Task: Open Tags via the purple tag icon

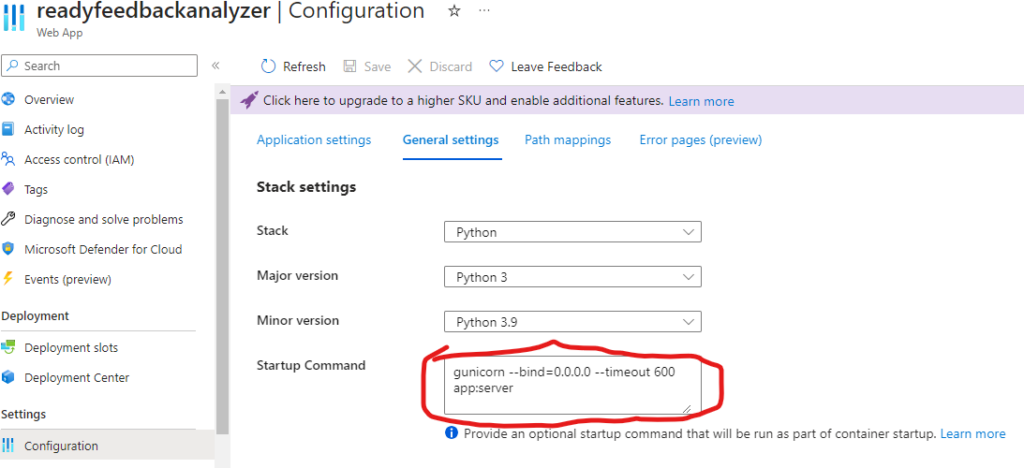Action: (9, 189)
